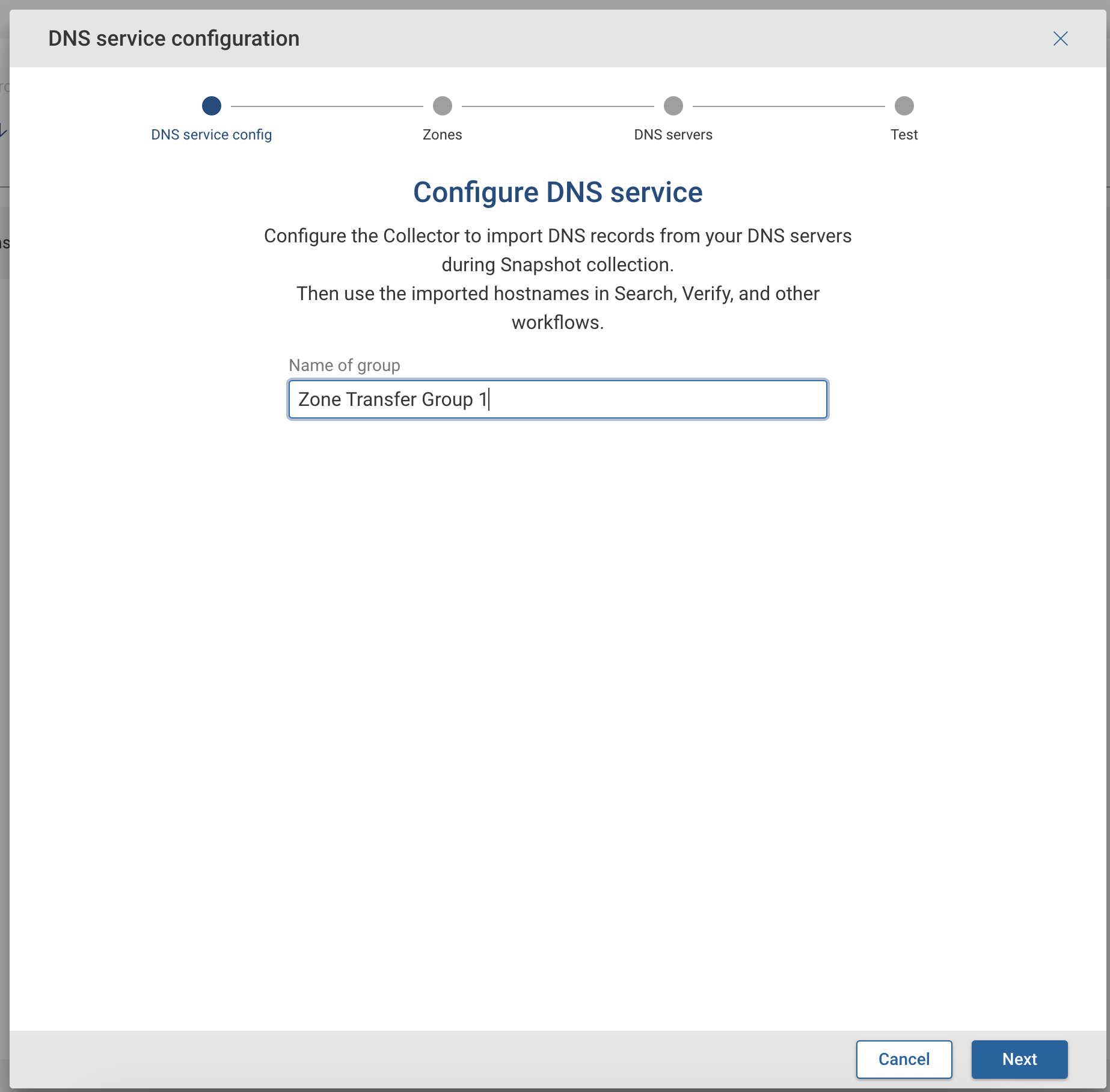Click the line between Zones and DNS servers
This screenshot has width=1110, height=1092.
click(x=558, y=106)
